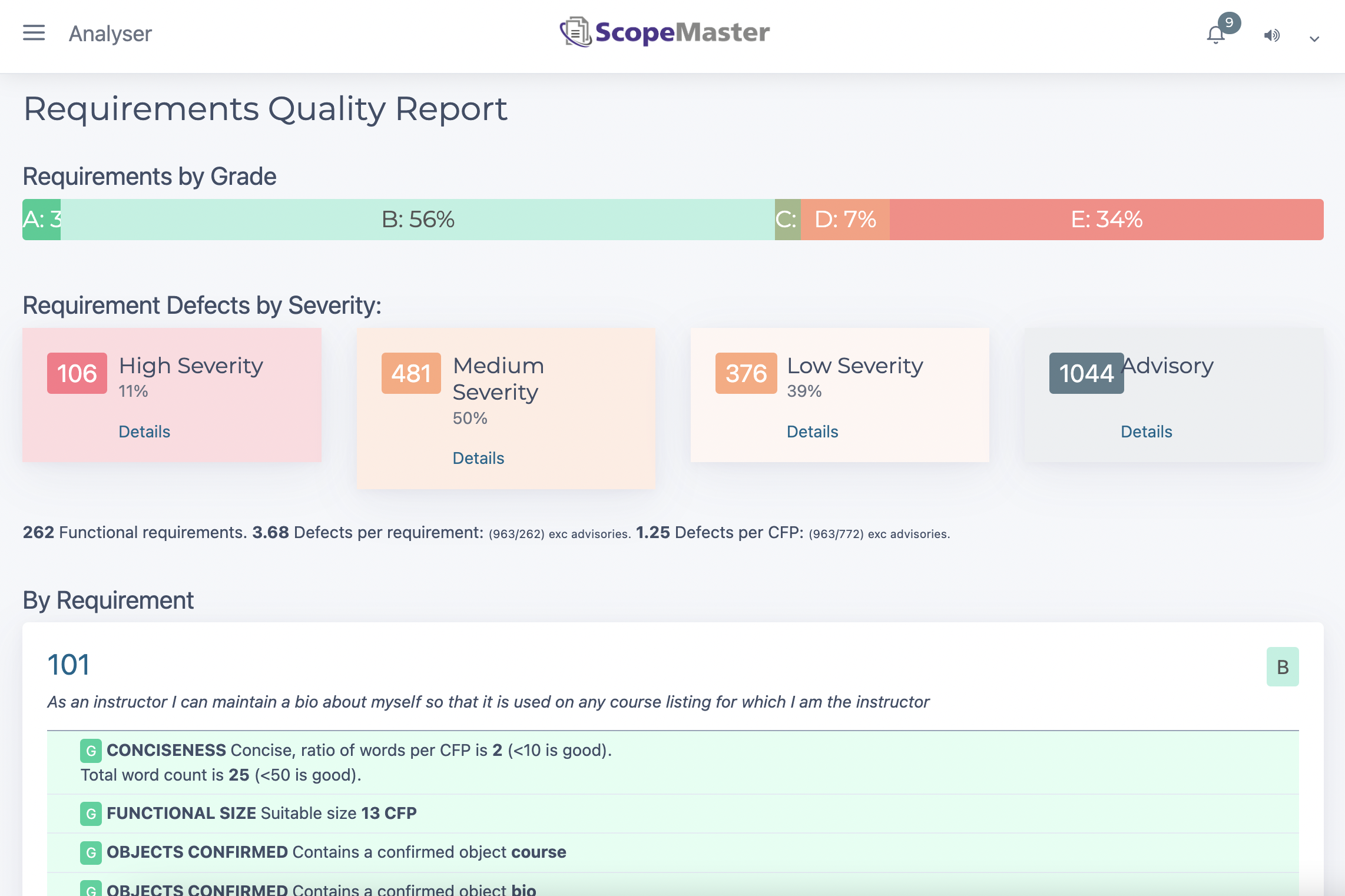1345x896 pixels.
Task: Click the requirement 101 link
Action: click(x=69, y=664)
